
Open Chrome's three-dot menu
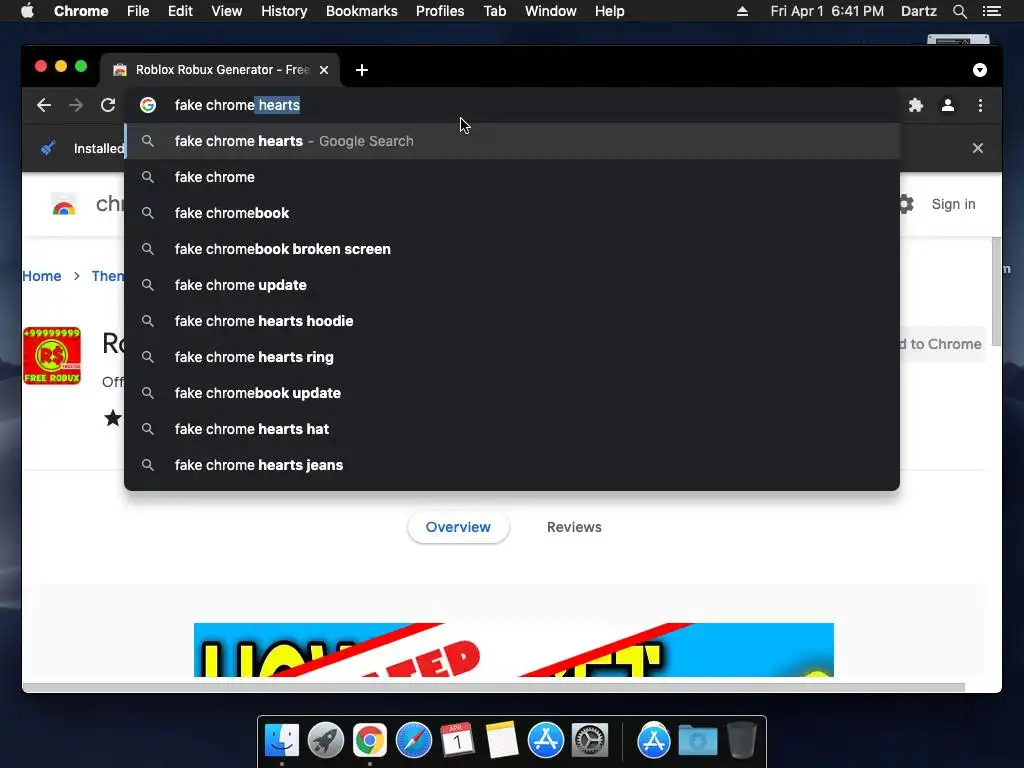[980, 105]
